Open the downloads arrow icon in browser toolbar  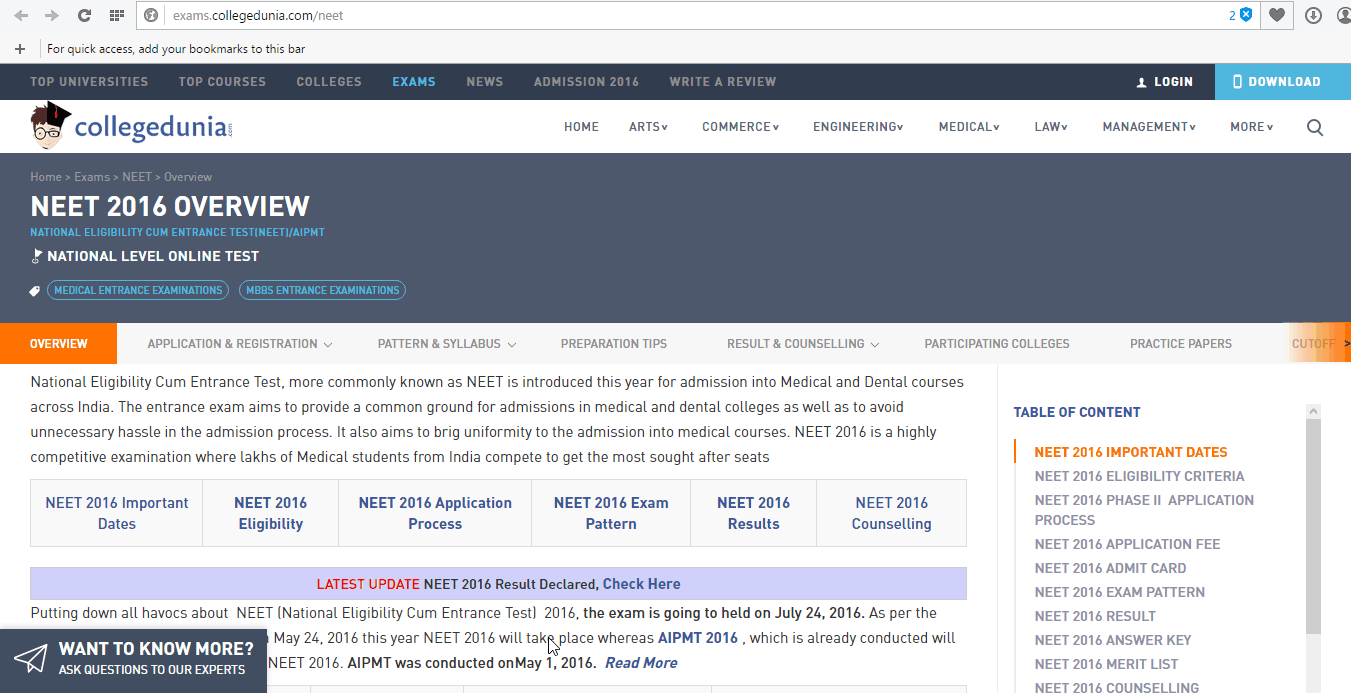(1313, 15)
